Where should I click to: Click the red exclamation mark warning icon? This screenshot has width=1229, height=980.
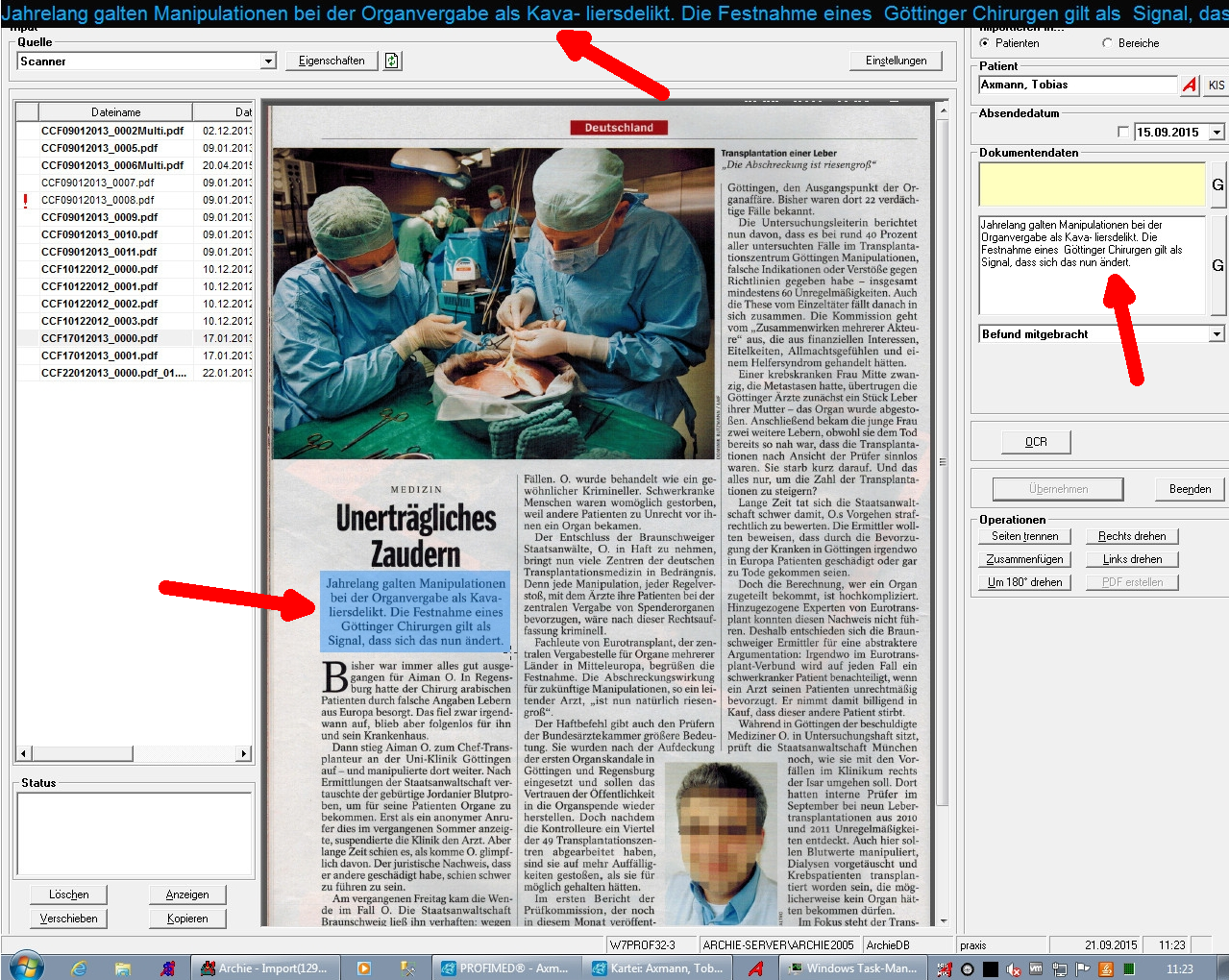tap(26, 201)
